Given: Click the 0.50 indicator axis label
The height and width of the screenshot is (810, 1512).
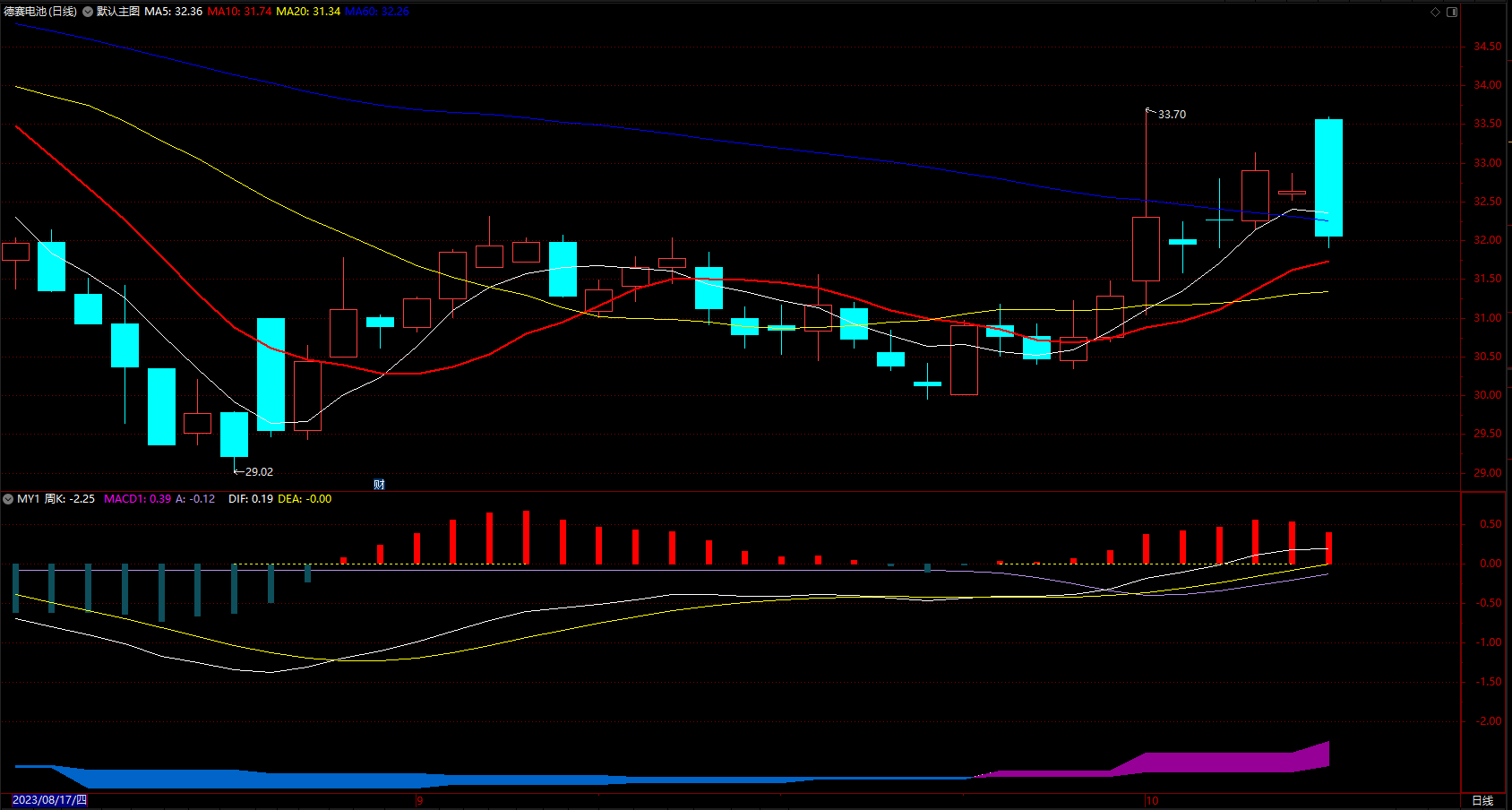Looking at the screenshot, I should pyautogui.click(x=1491, y=524).
